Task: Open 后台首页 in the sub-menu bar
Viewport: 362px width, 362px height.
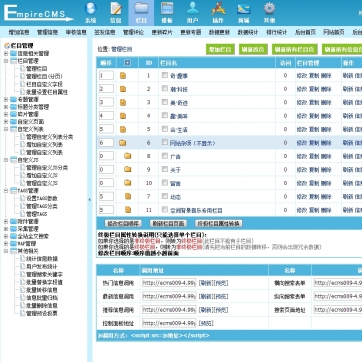Action: point(305,32)
